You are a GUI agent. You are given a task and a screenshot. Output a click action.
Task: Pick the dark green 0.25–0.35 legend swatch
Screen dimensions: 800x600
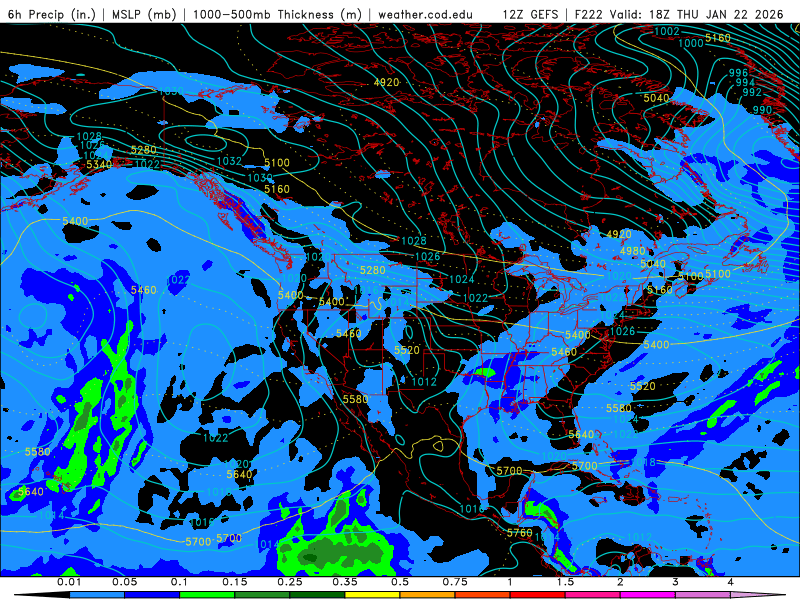(x=317, y=595)
